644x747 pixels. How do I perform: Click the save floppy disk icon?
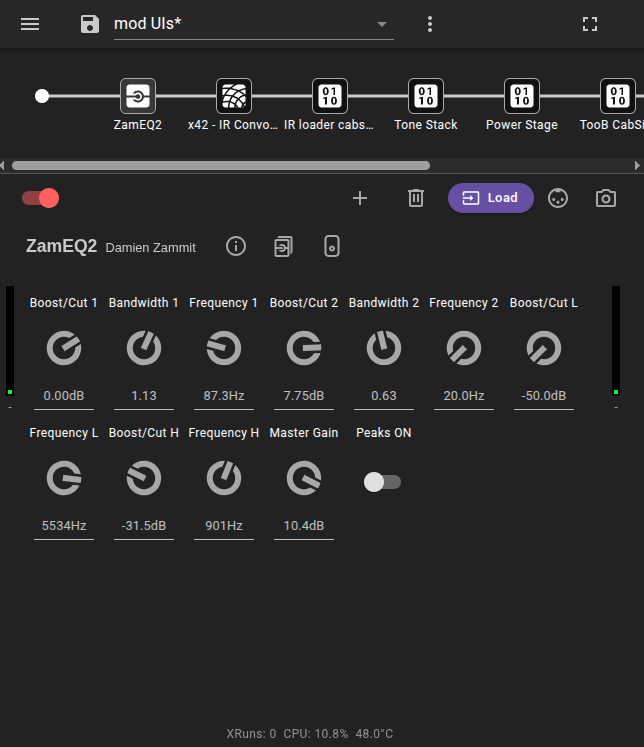[x=90, y=24]
